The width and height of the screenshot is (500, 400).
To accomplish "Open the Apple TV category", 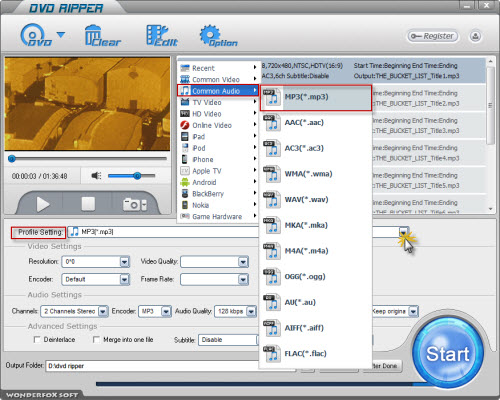I will pyautogui.click(x=218, y=171).
